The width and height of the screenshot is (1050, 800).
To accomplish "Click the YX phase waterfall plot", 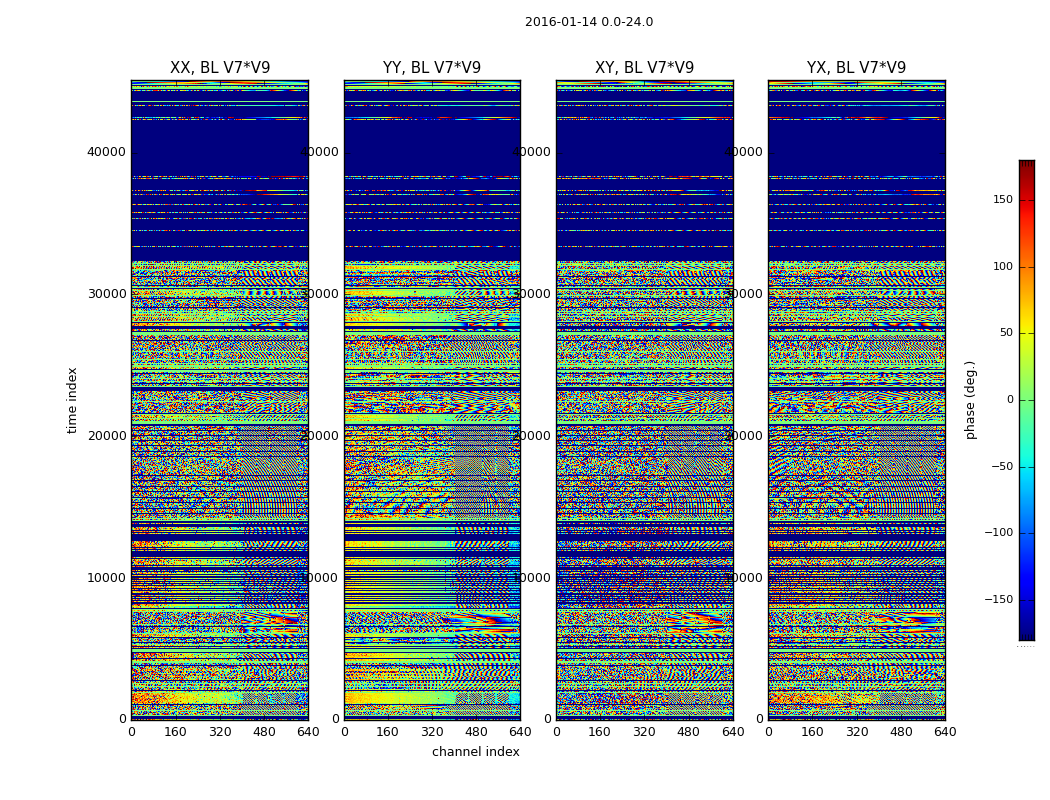I will tap(856, 400).
